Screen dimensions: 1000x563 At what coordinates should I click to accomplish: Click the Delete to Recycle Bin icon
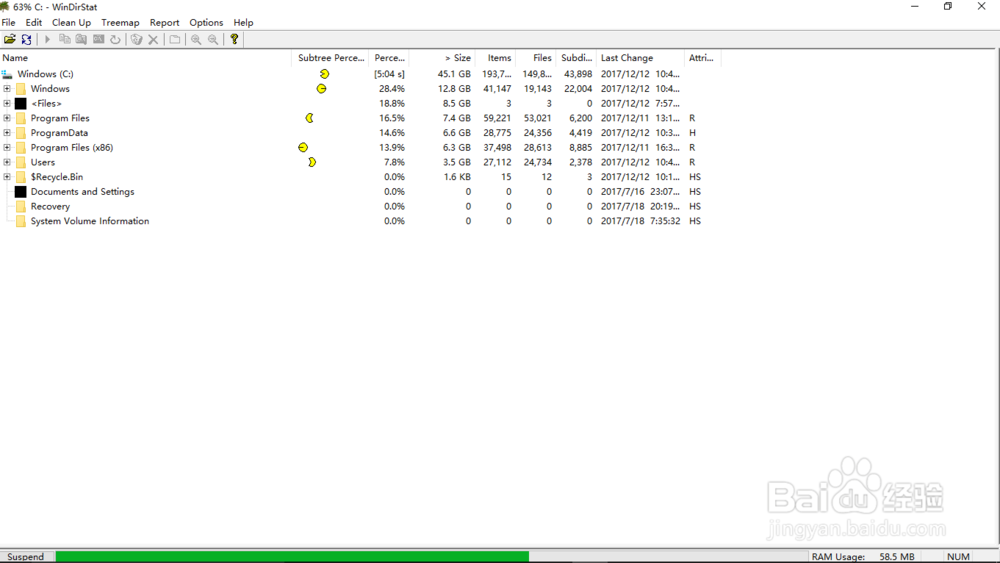pyautogui.click(x=136, y=40)
